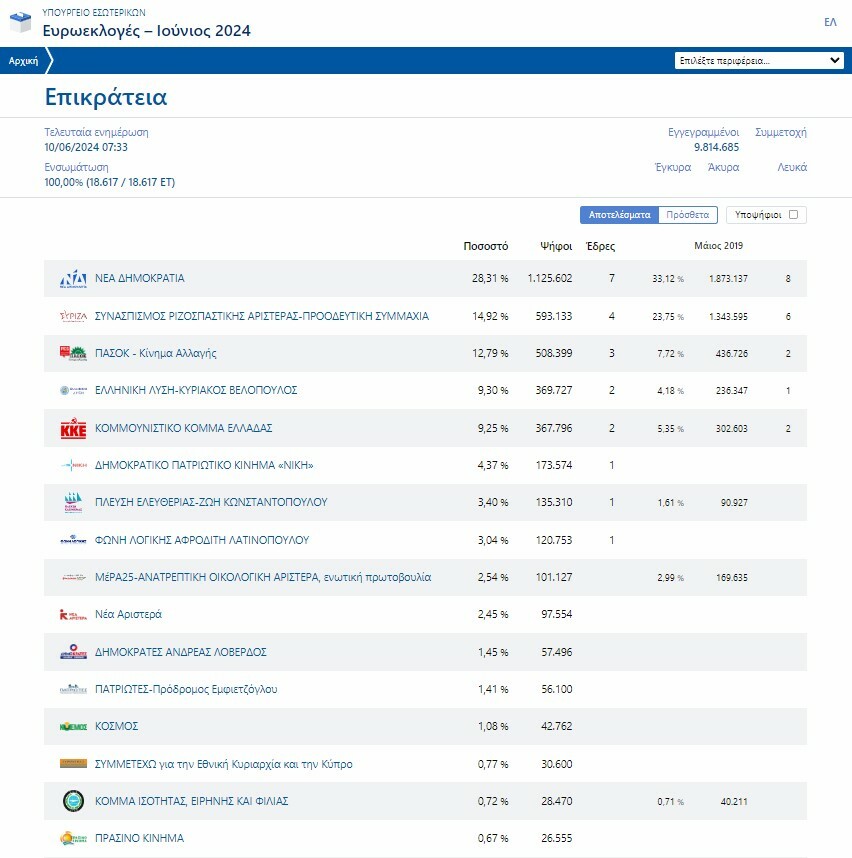Open ΣΥΝΑΣΠΙΣΜΟΣ ΡΙΖΟΣΠΑΣΤΙΚΗΣ ΑΡΙΣΤΕΡΑΣ party link
The width and height of the screenshot is (852, 858).
tap(262, 316)
